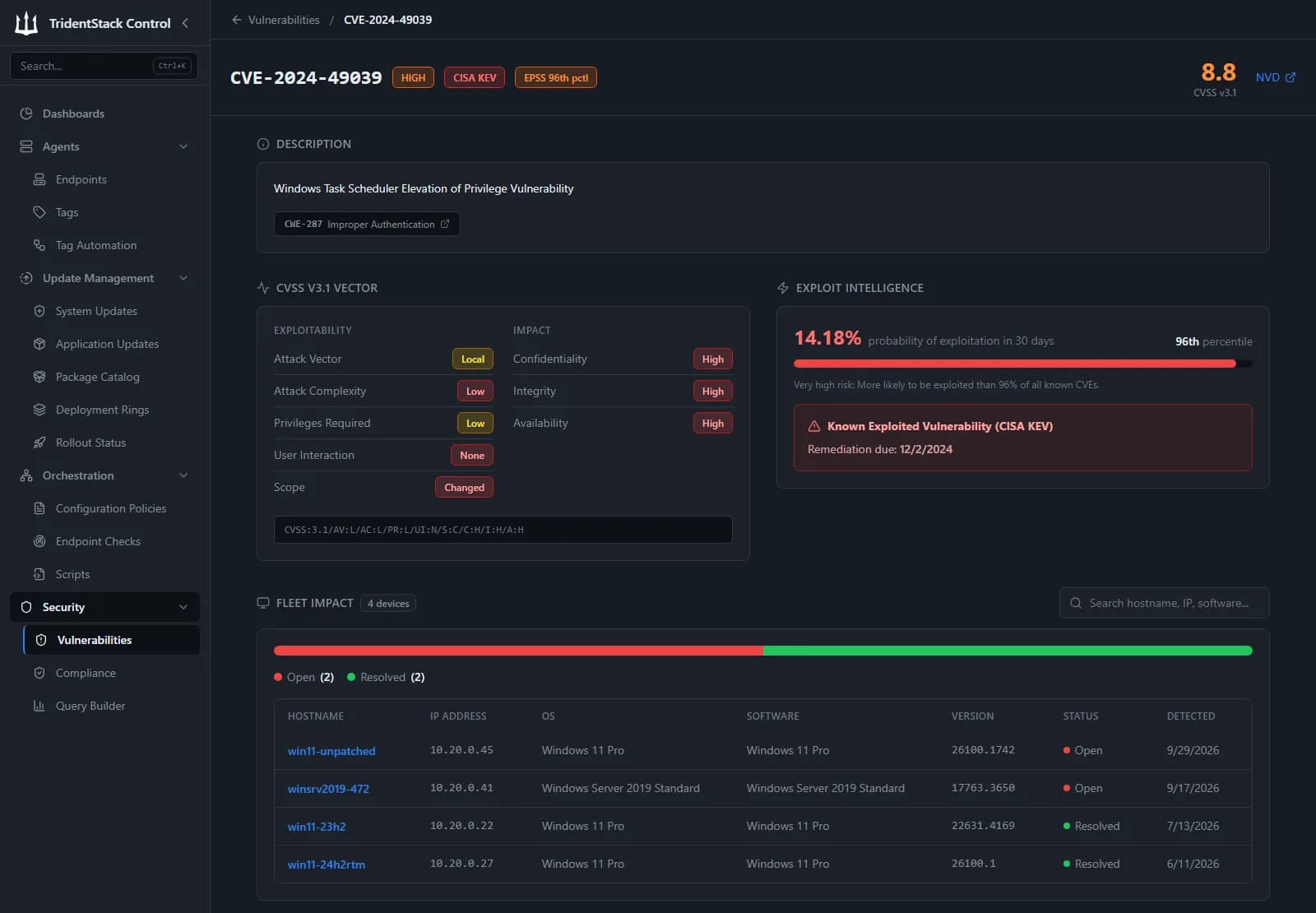Click the Vulnerabilities breadcrumb link
Viewport: 1316px width, 913px height.
284,20
